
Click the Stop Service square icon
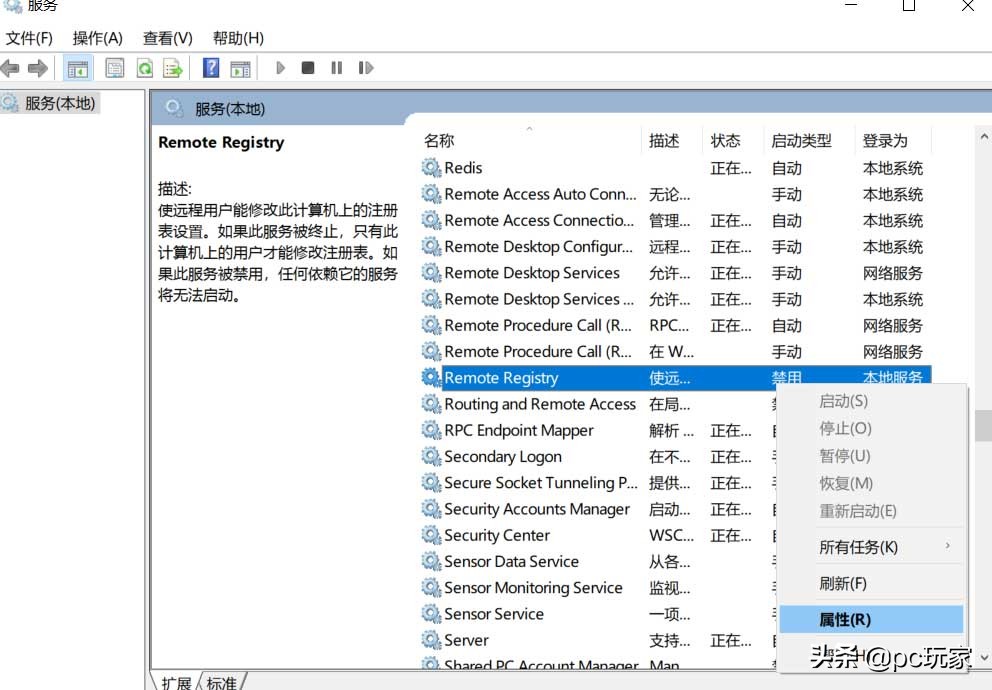tap(308, 67)
